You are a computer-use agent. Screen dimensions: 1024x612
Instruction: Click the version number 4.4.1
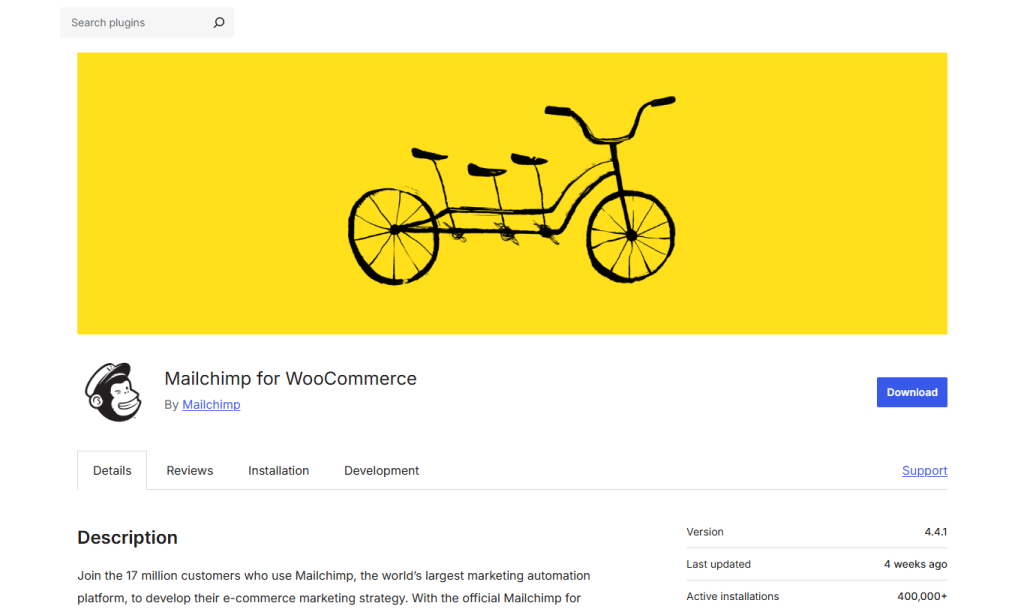point(935,532)
